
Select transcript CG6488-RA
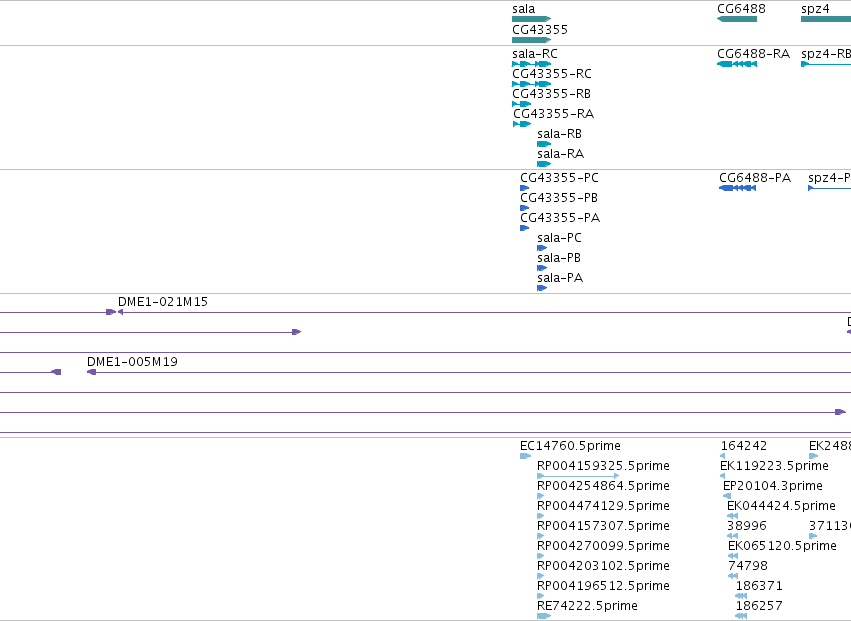click(737, 64)
